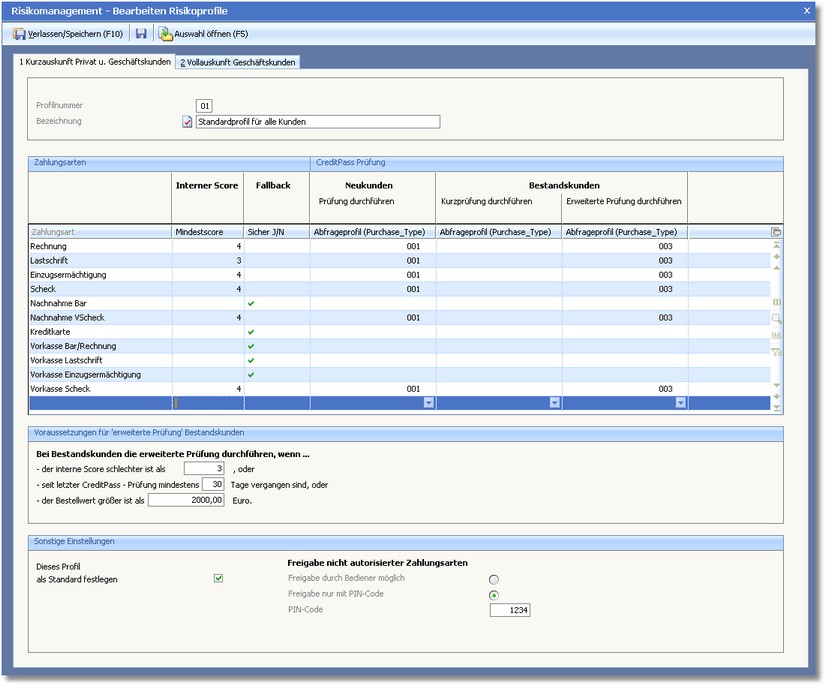Open Erweiterte Prüfung dropdown in the new row
Viewport: 826px width, 686px height.
tap(681, 403)
